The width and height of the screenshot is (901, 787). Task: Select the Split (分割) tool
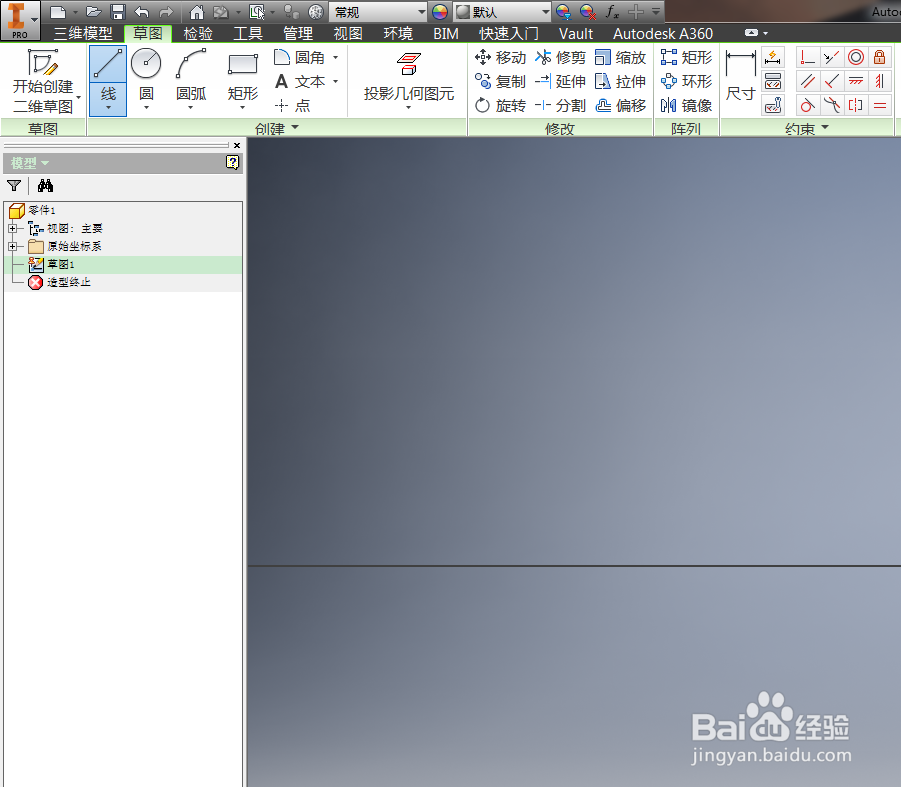560,105
